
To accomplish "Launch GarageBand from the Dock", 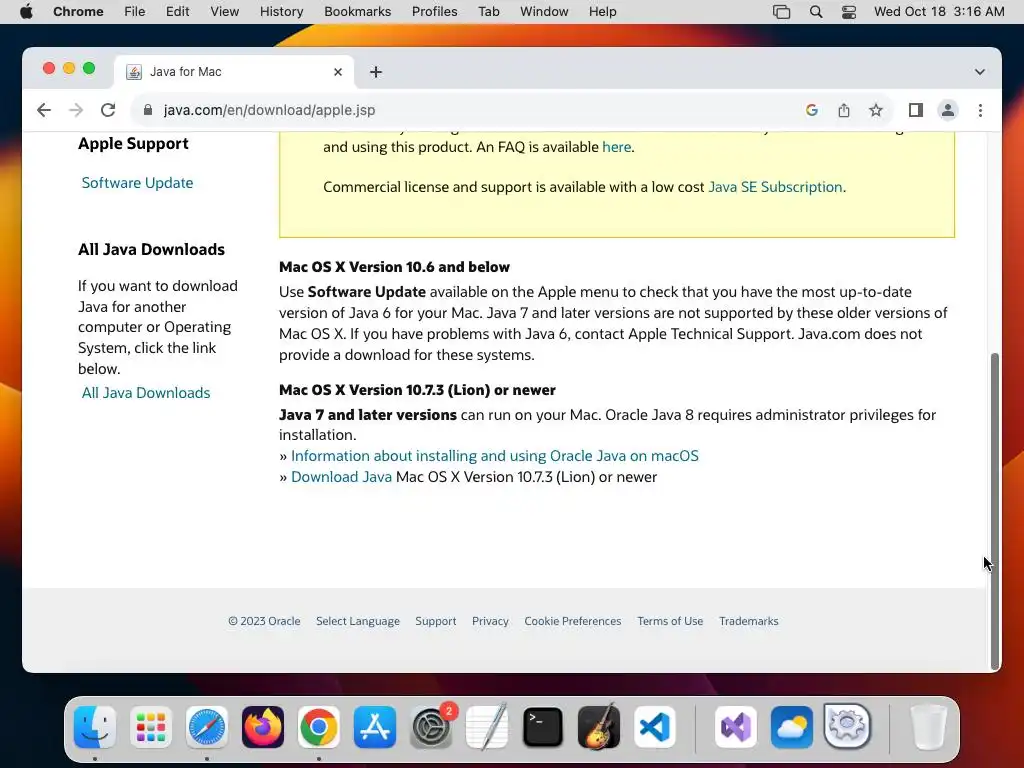I will coord(599,727).
